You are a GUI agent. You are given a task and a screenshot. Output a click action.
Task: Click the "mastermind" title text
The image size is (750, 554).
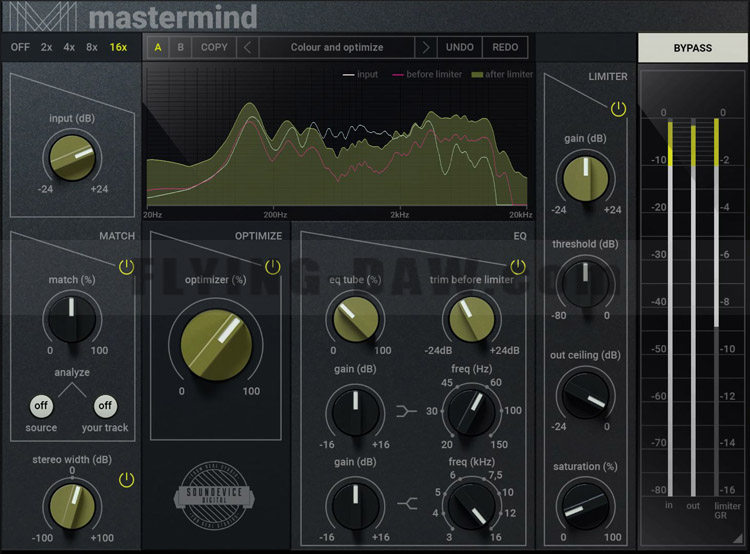click(173, 17)
